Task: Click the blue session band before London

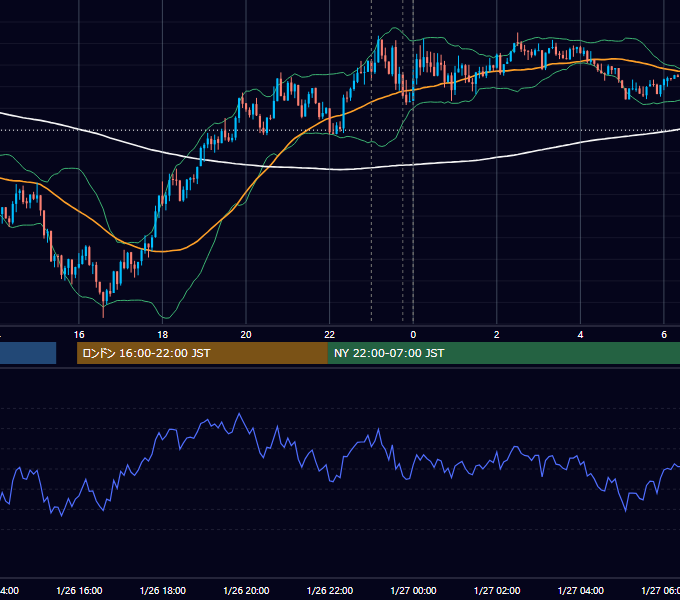Action: (28, 353)
